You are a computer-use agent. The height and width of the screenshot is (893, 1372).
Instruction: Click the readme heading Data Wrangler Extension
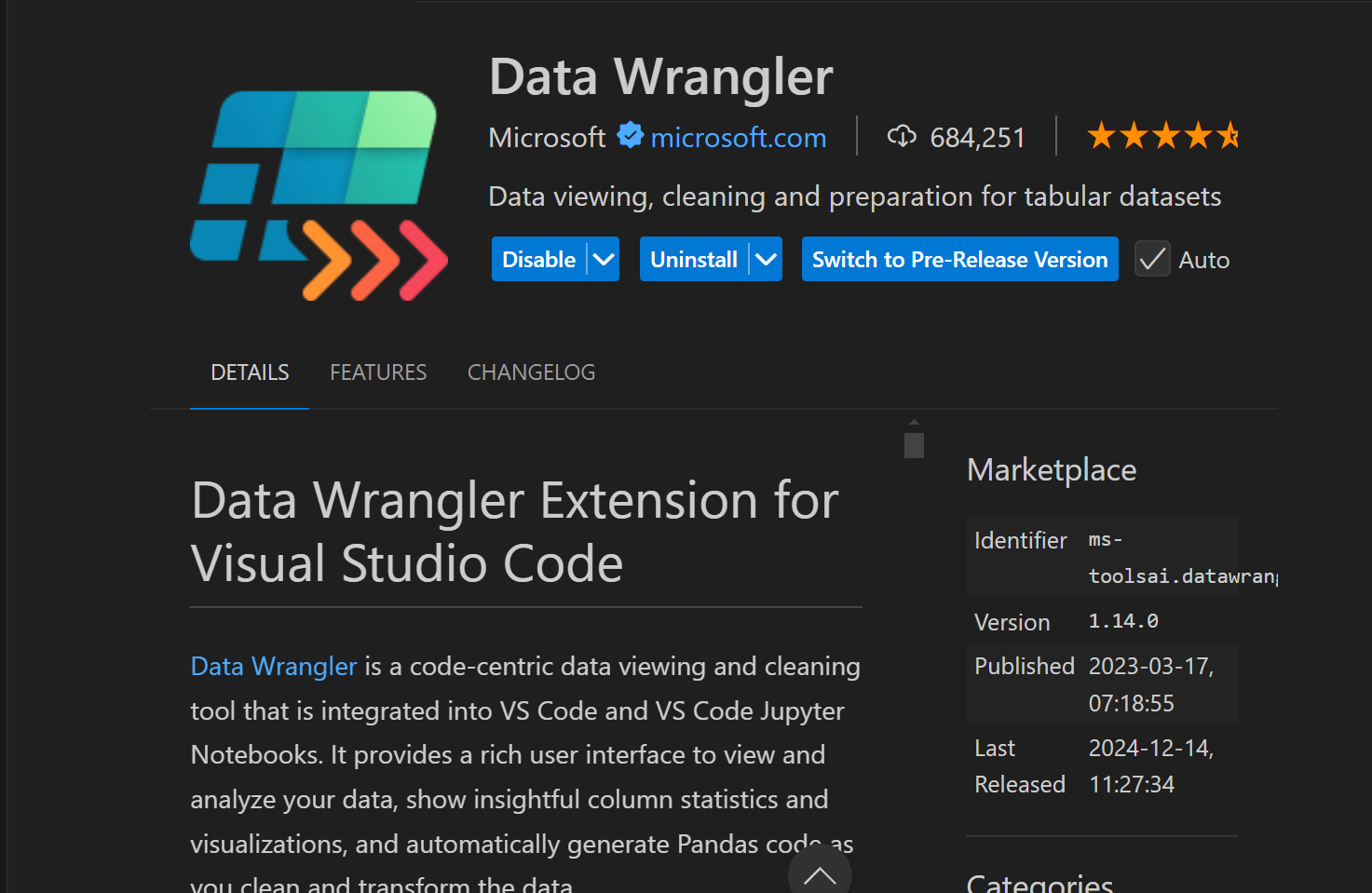pos(515,532)
